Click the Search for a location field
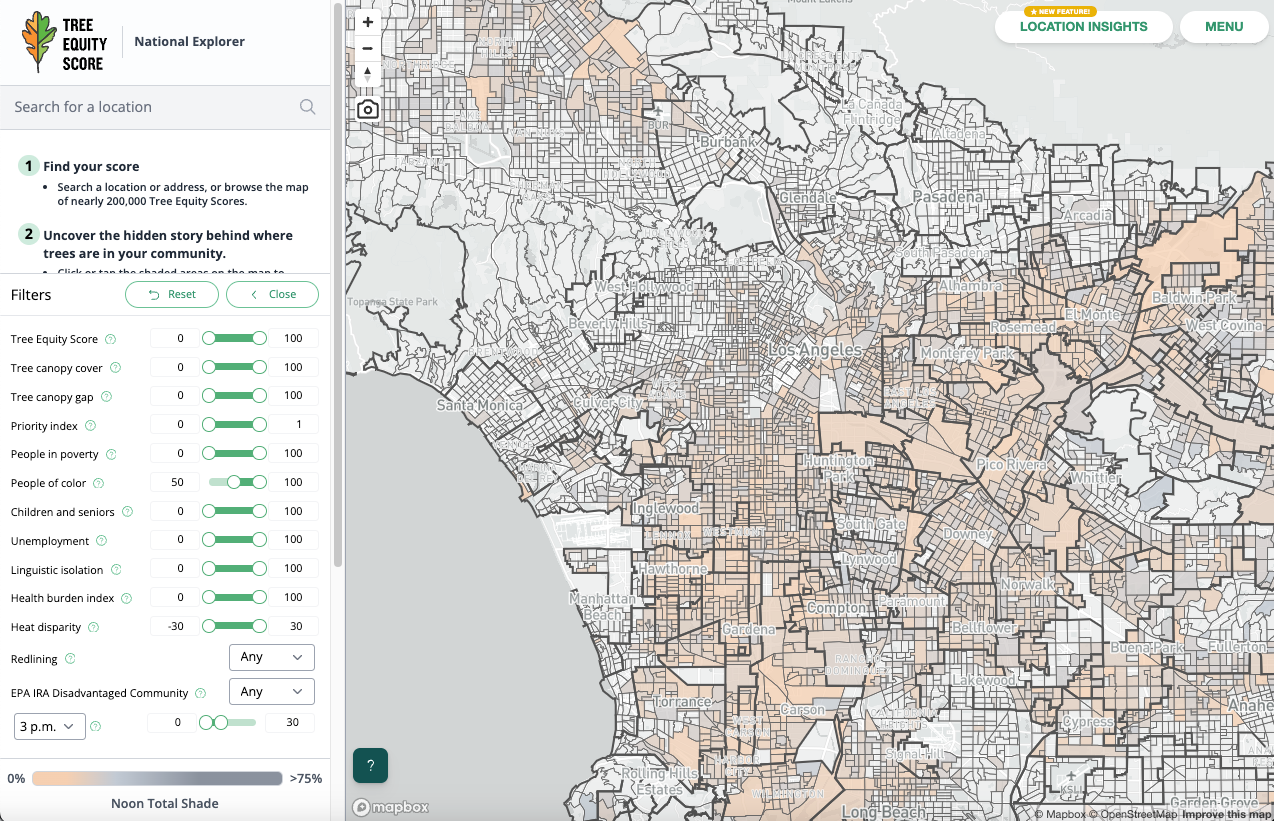 [x=150, y=106]
